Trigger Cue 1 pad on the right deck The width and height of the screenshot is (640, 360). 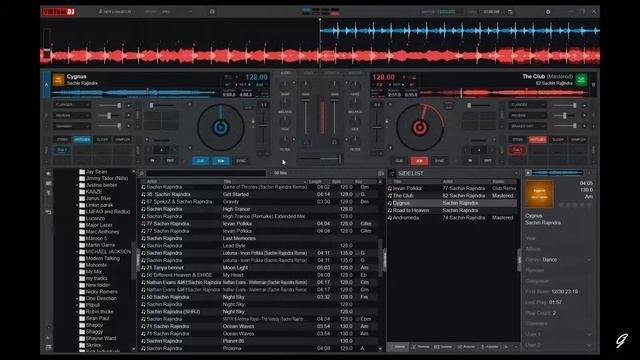click(517, 150)
